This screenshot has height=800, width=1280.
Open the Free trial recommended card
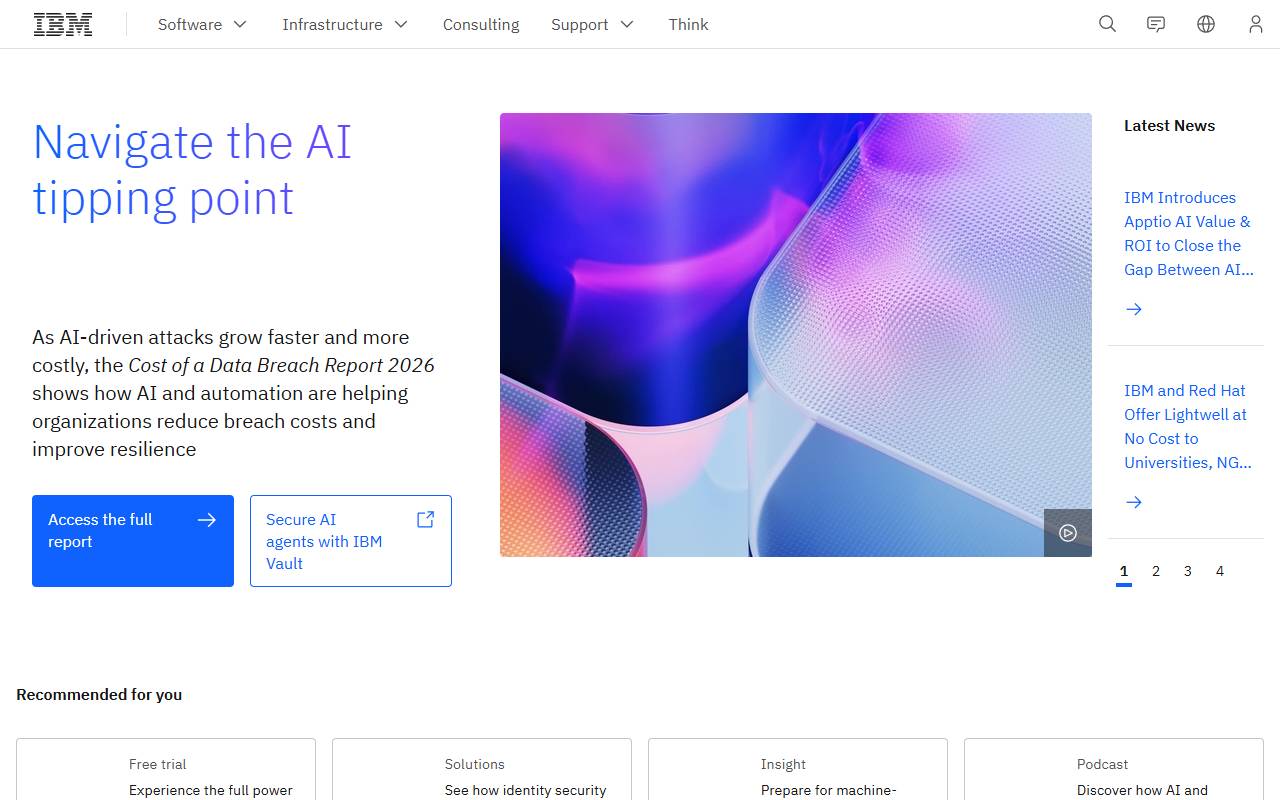point(166,769)
